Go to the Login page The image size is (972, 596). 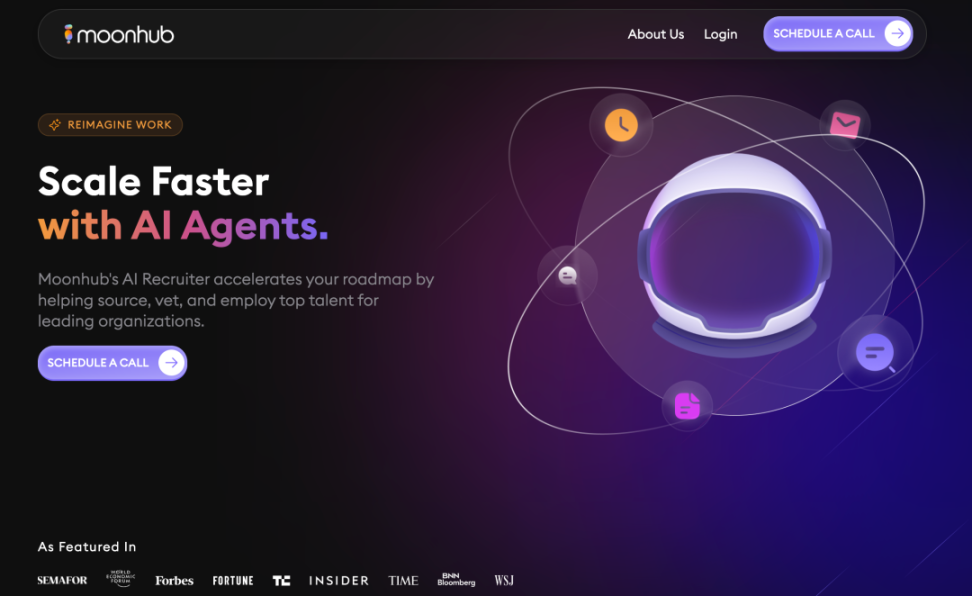click(720, 34)
